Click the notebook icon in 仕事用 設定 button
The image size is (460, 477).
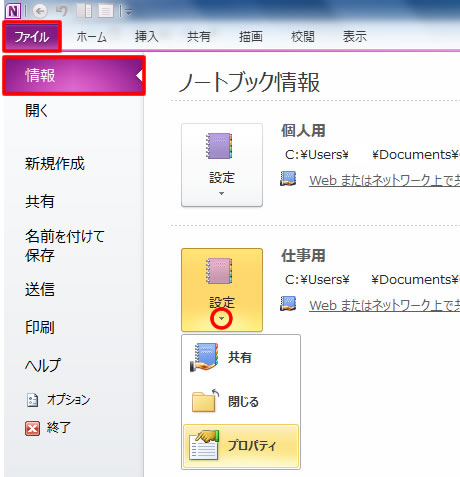pyautogui.click(x=219, y=271)
